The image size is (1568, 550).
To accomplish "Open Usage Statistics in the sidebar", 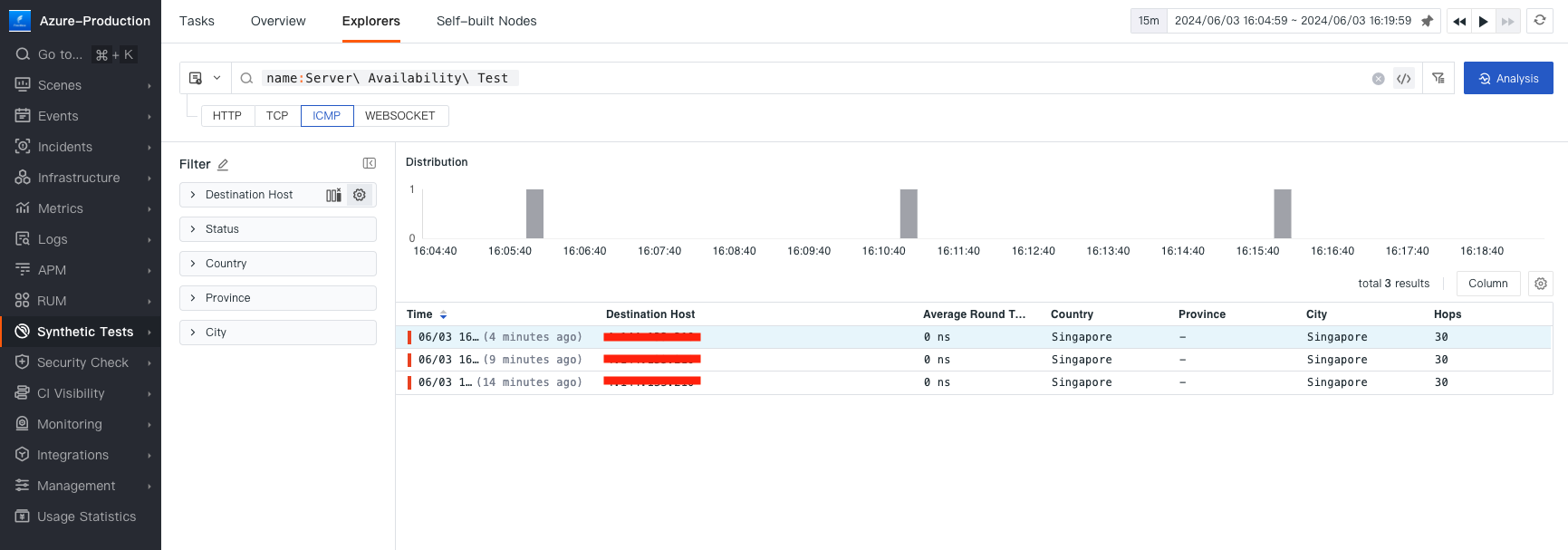I will point(81,516).
